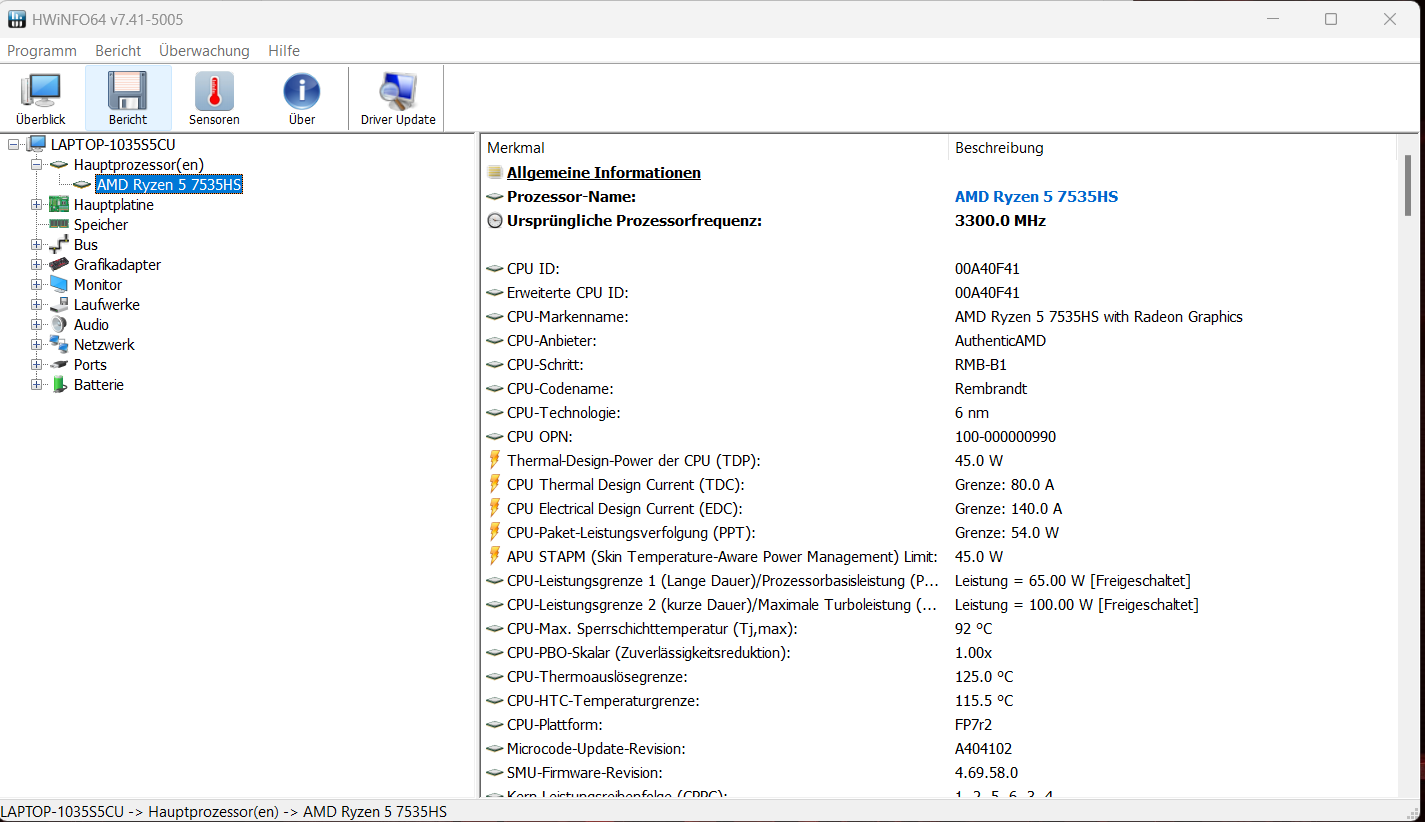Viewport: 1425px width, 822px height.
Task: Expand the Audio tree node
Action: coord(37,324)
